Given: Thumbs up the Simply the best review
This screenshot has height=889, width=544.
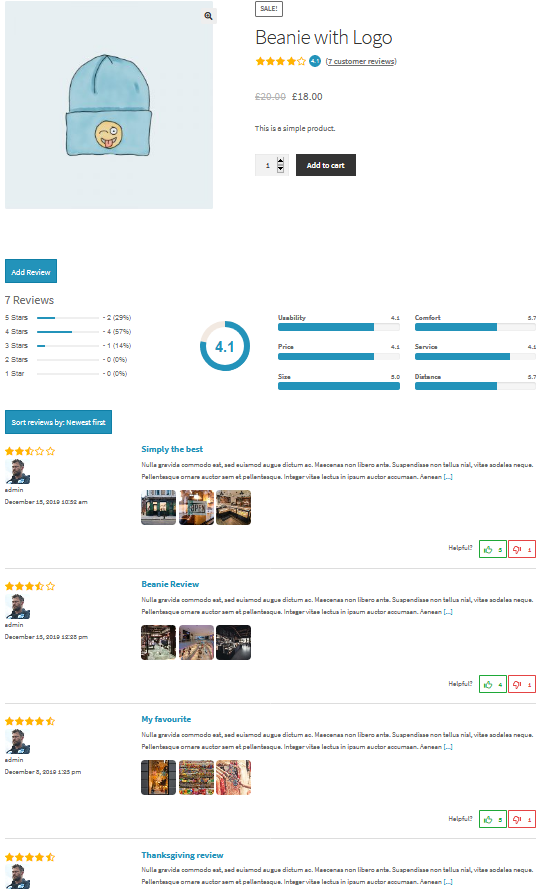Looking at the screenshot, I should 492,549.
